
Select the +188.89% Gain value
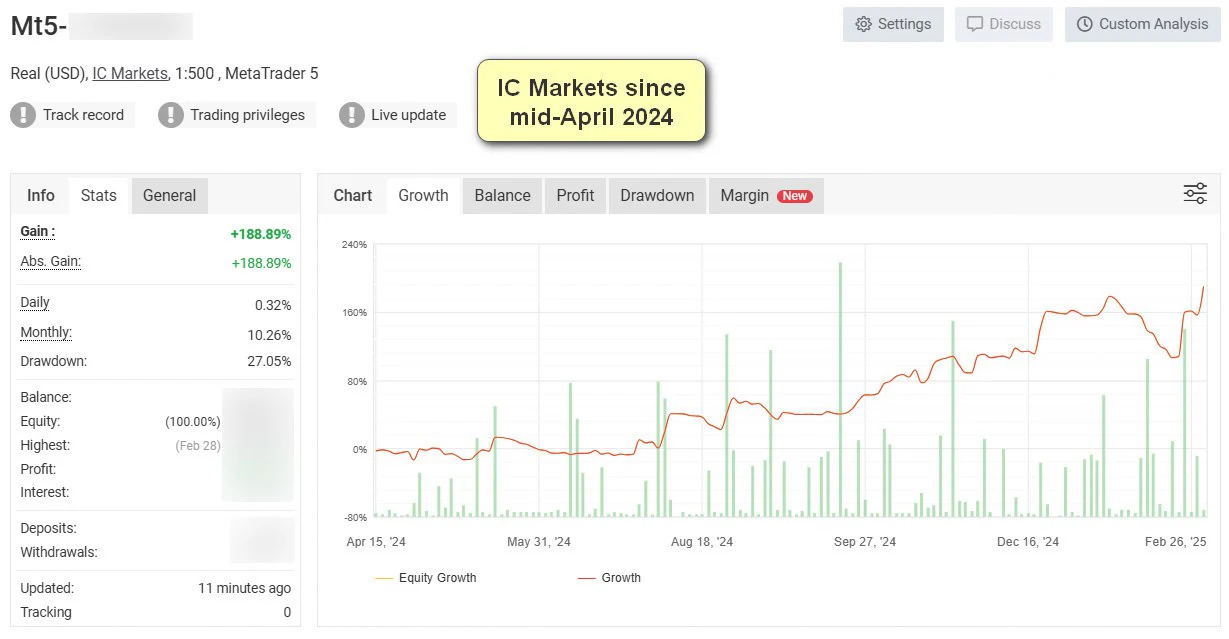[x=261, y=234]
